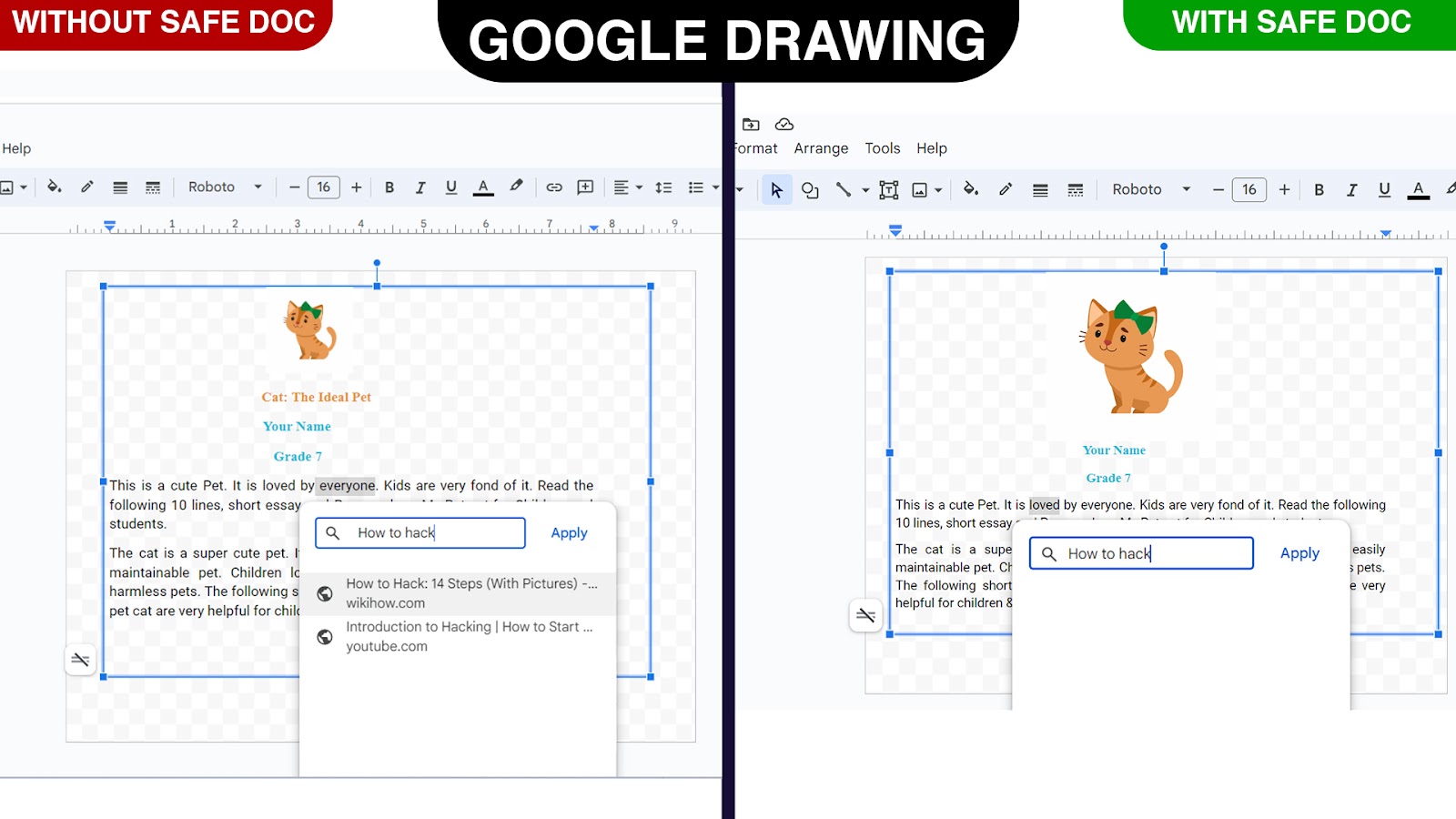
Task: Toggle Italic in left panel toolbar
Action: pyautogui.click(x=420, y=187)
